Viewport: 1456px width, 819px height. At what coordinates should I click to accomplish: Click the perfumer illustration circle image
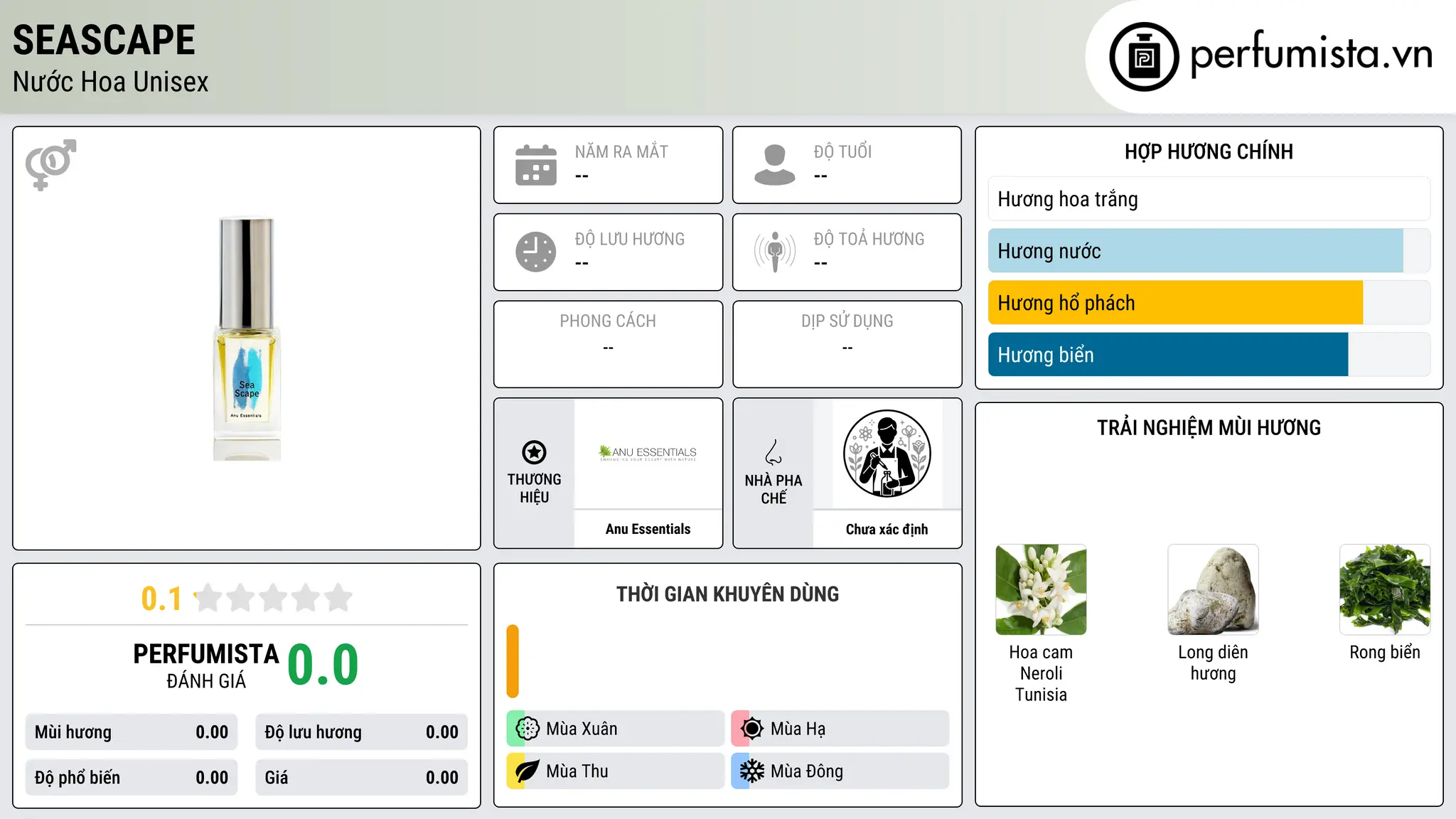coord(887,454)
